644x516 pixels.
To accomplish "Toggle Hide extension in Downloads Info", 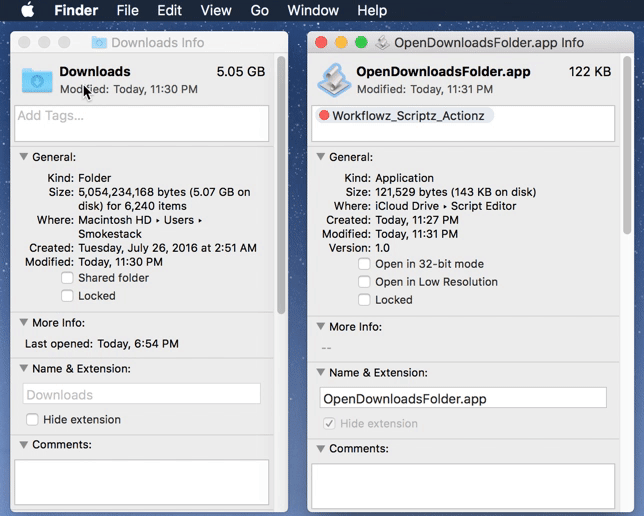I will point(32,419).
